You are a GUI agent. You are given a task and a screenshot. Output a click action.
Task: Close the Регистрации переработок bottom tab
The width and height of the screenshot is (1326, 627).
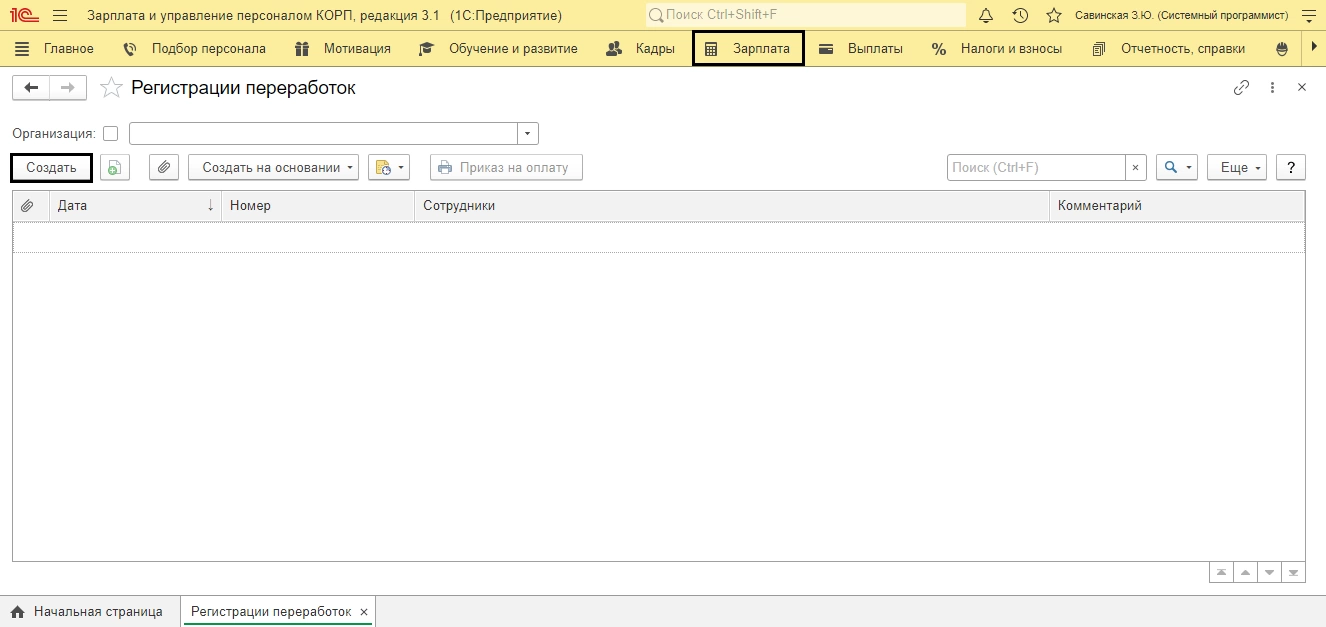[x=364, y=612]
